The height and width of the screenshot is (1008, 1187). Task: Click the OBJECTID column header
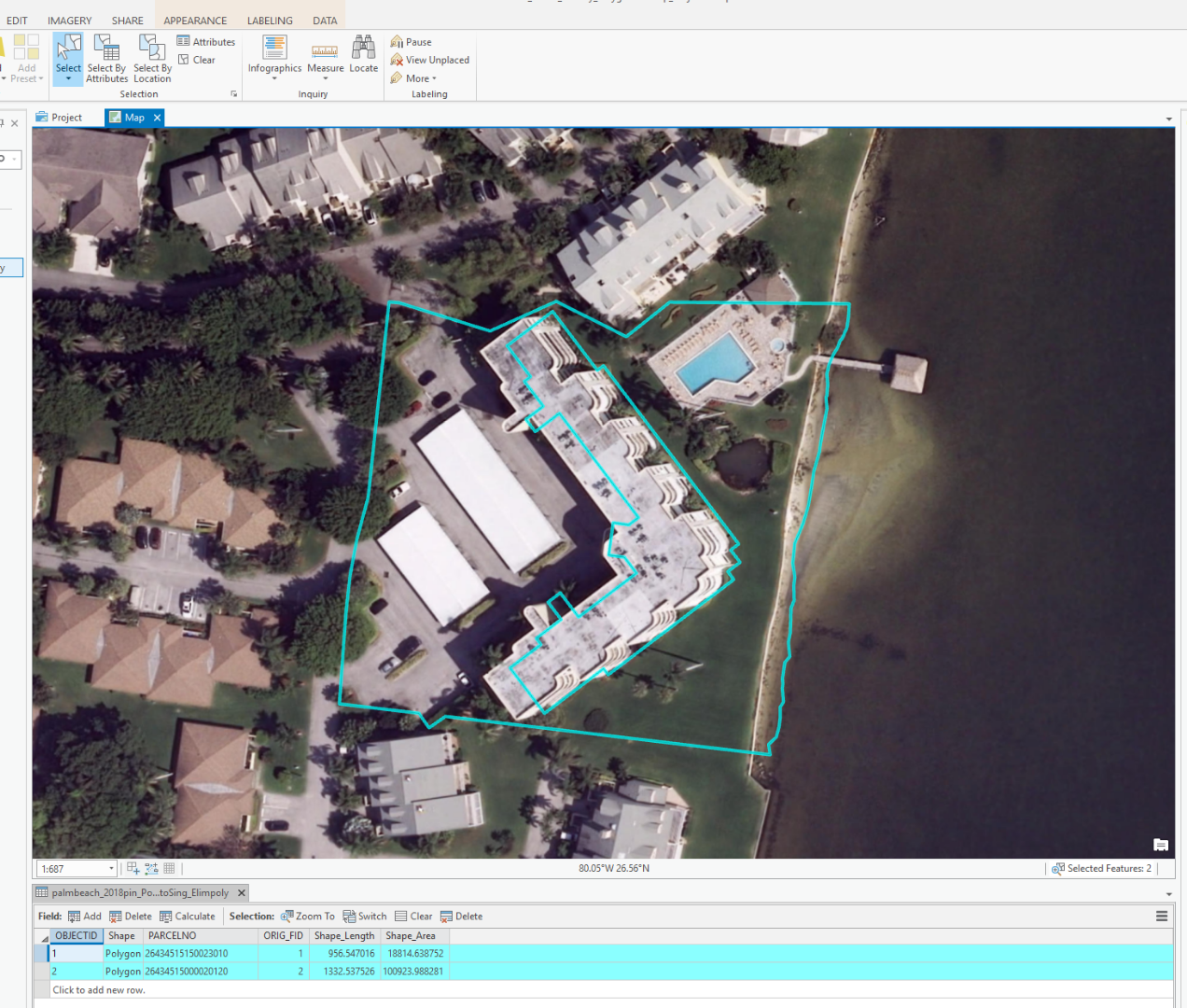pyautogui.click(x=76, y=936)
